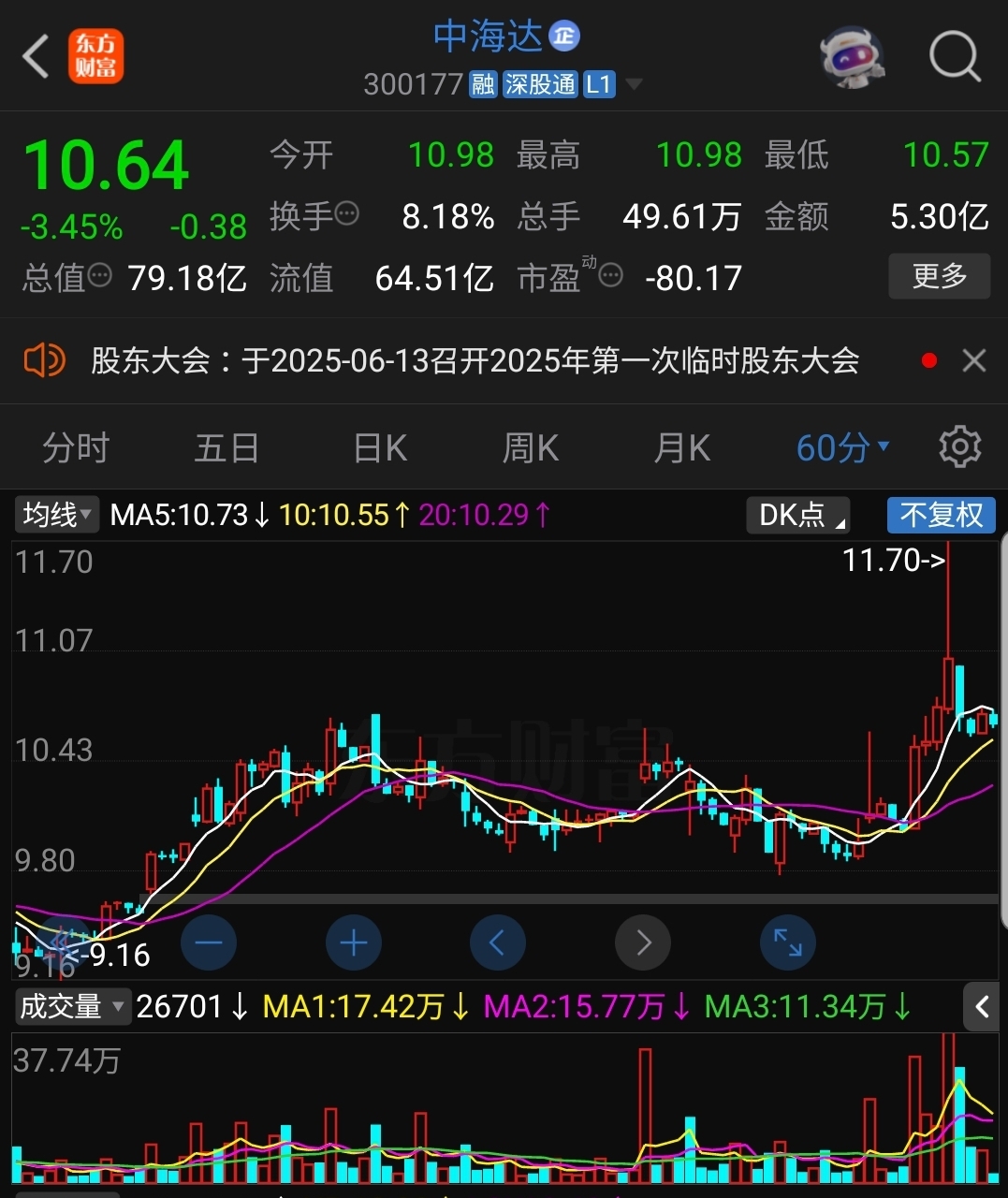
Task: Zoom in chart with plus icon
Action: (x=354, y=942)
